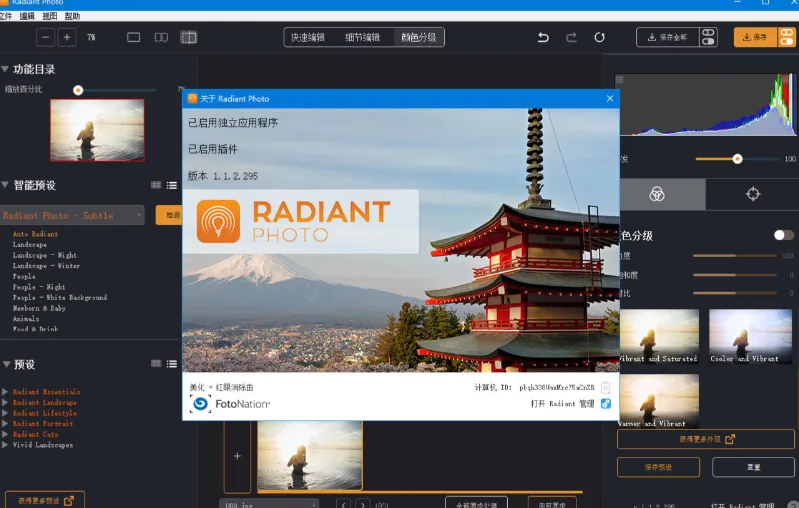Viewport: 799px width, 508px height.
Task: Click the 保存全部 button
Action: [668, 37]
